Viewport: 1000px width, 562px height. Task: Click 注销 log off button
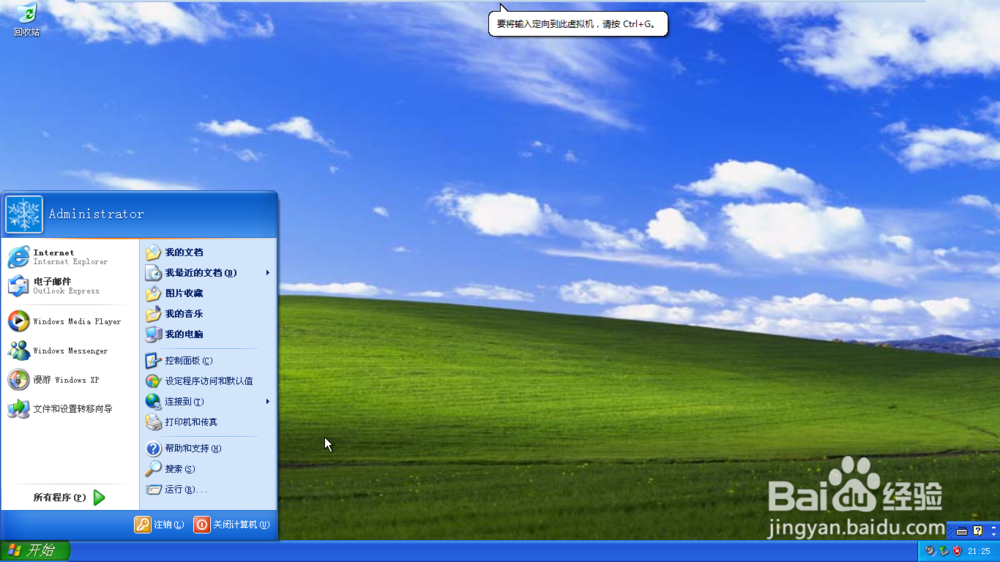(x=159, y=524)
